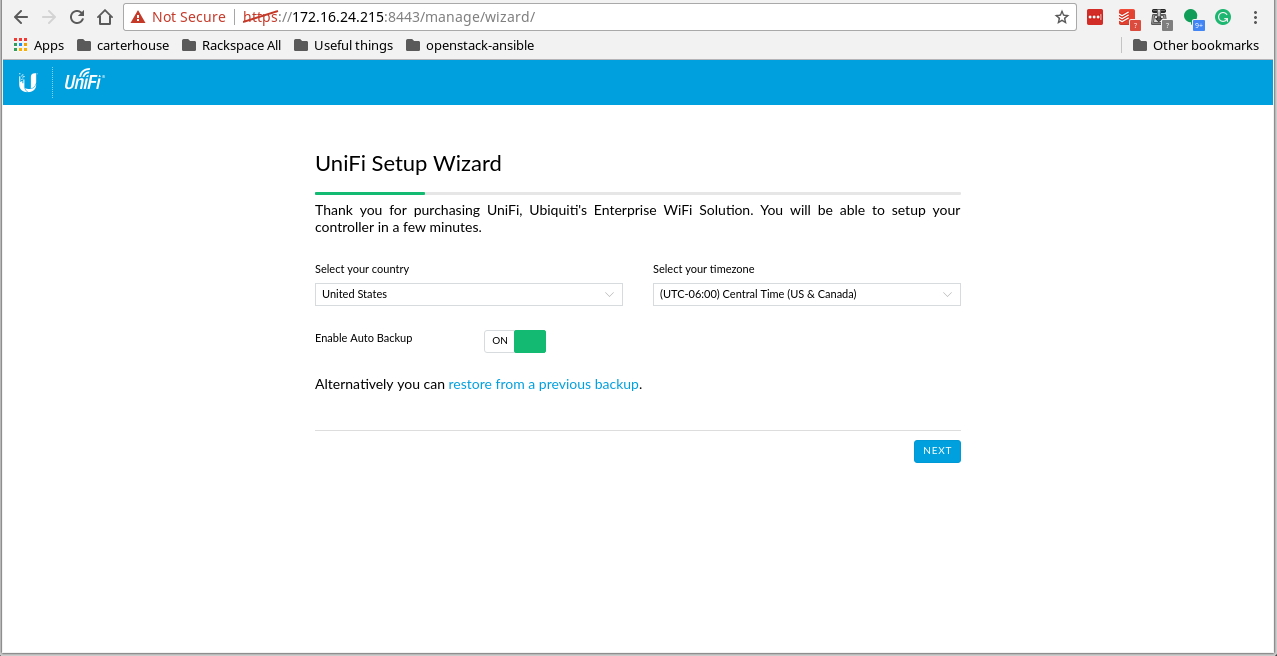Open the Grammarly extension icon
Screen dimensions: 1277x656
1222,16
